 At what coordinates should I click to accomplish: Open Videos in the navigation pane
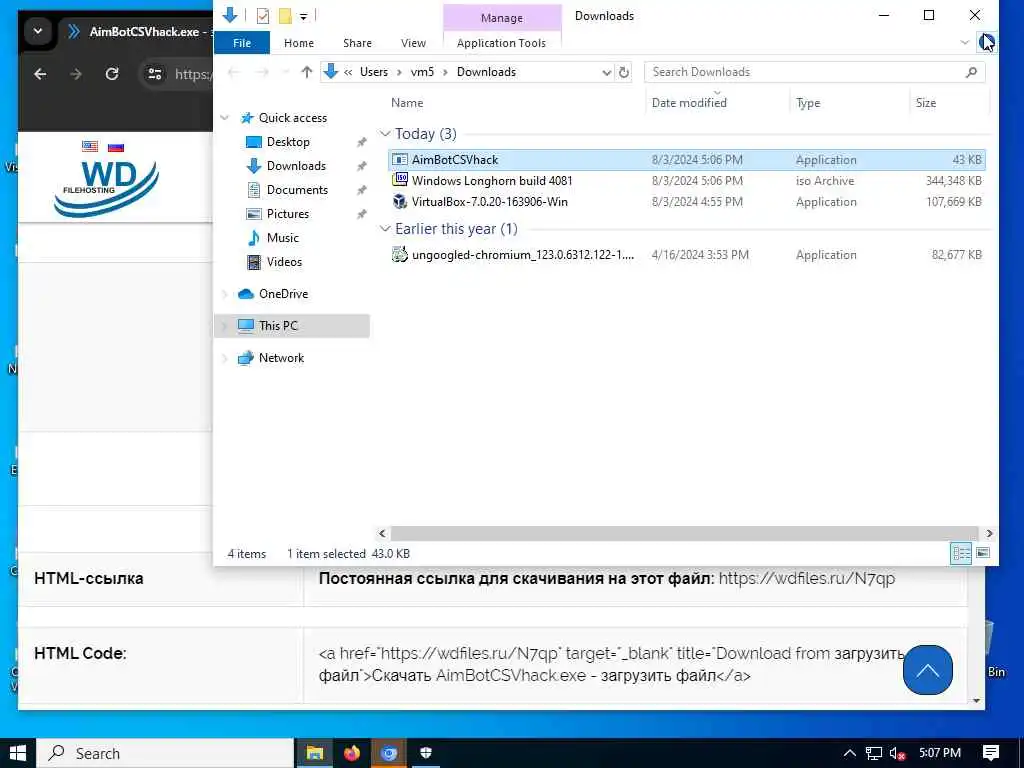(284, 262)
